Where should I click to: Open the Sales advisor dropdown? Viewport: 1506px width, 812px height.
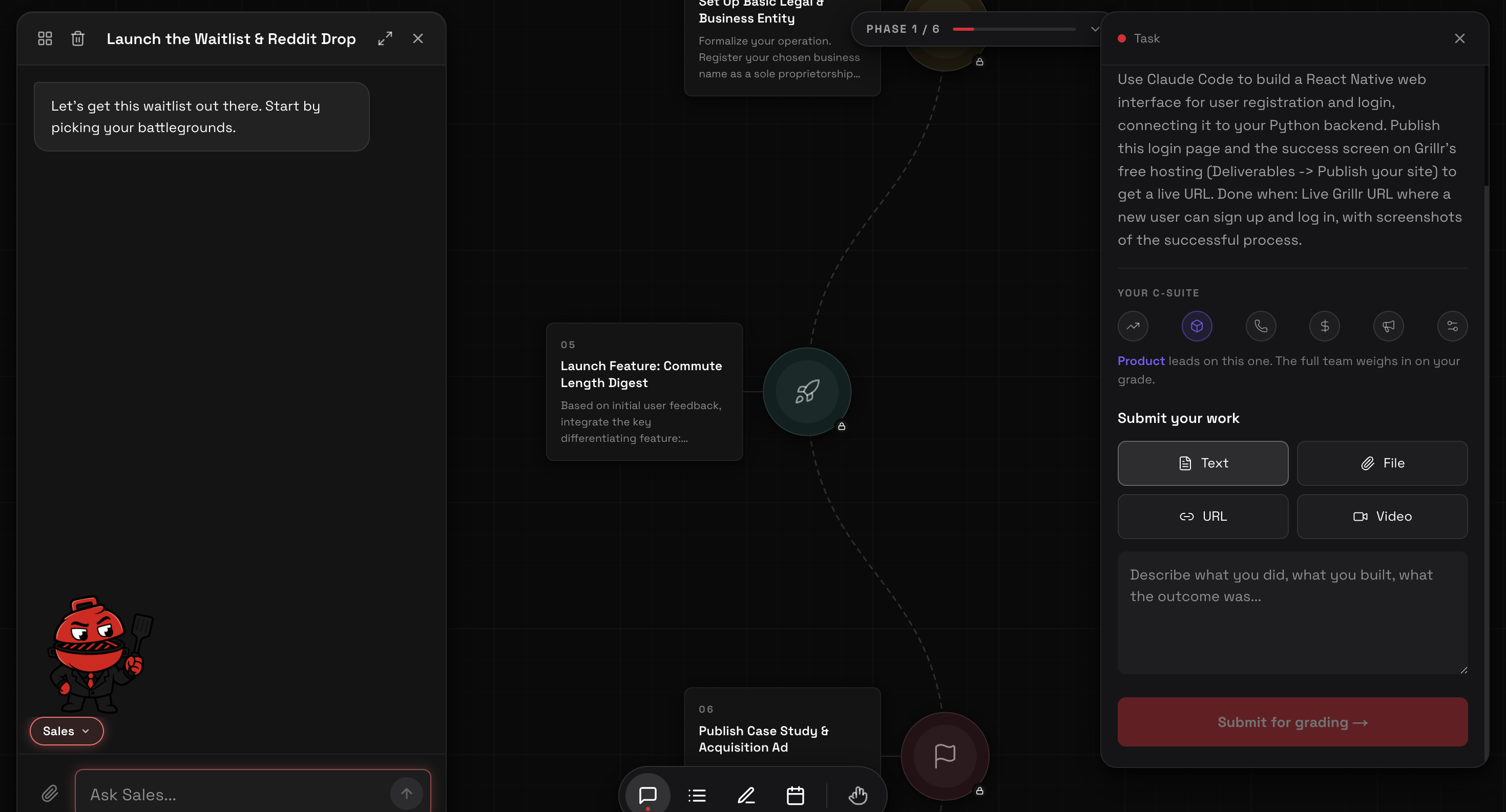(x=67, y=731)
